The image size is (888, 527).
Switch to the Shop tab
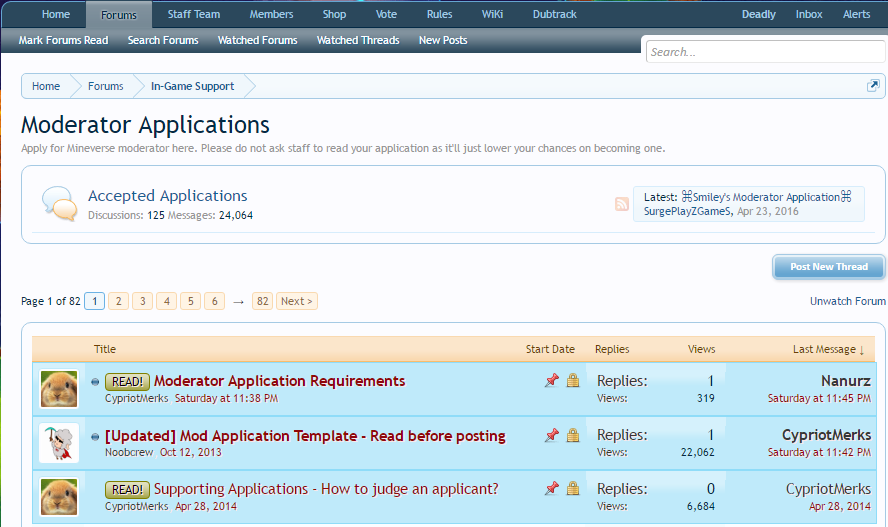click(334, 15)
